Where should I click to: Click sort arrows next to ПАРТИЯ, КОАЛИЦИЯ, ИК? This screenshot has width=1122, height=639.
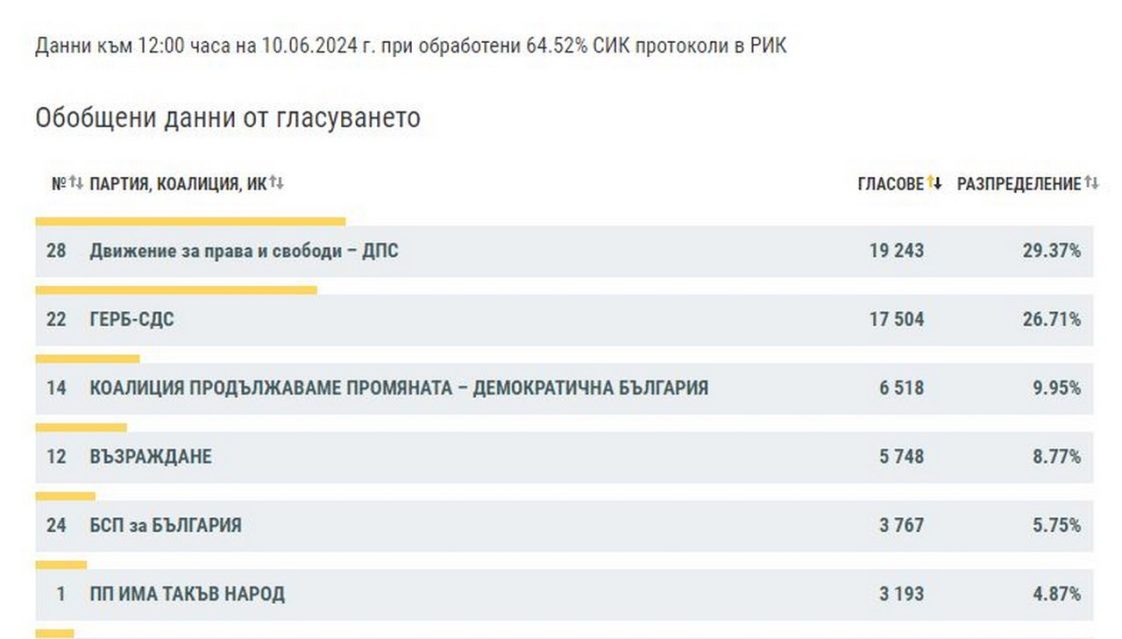(x=277, y=184)
